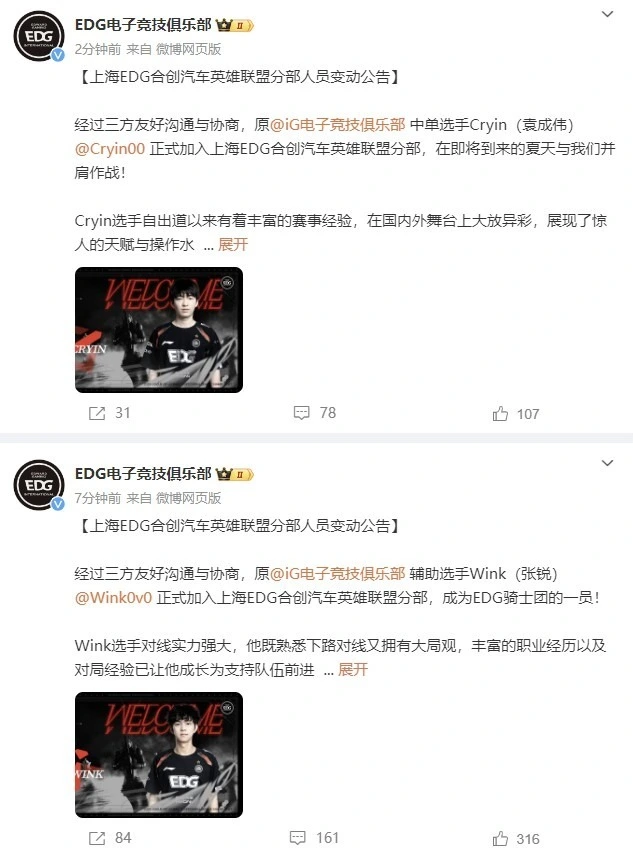Click the EDG avatar on the second post
Screen dimensions: 633x852
(39, 485)
